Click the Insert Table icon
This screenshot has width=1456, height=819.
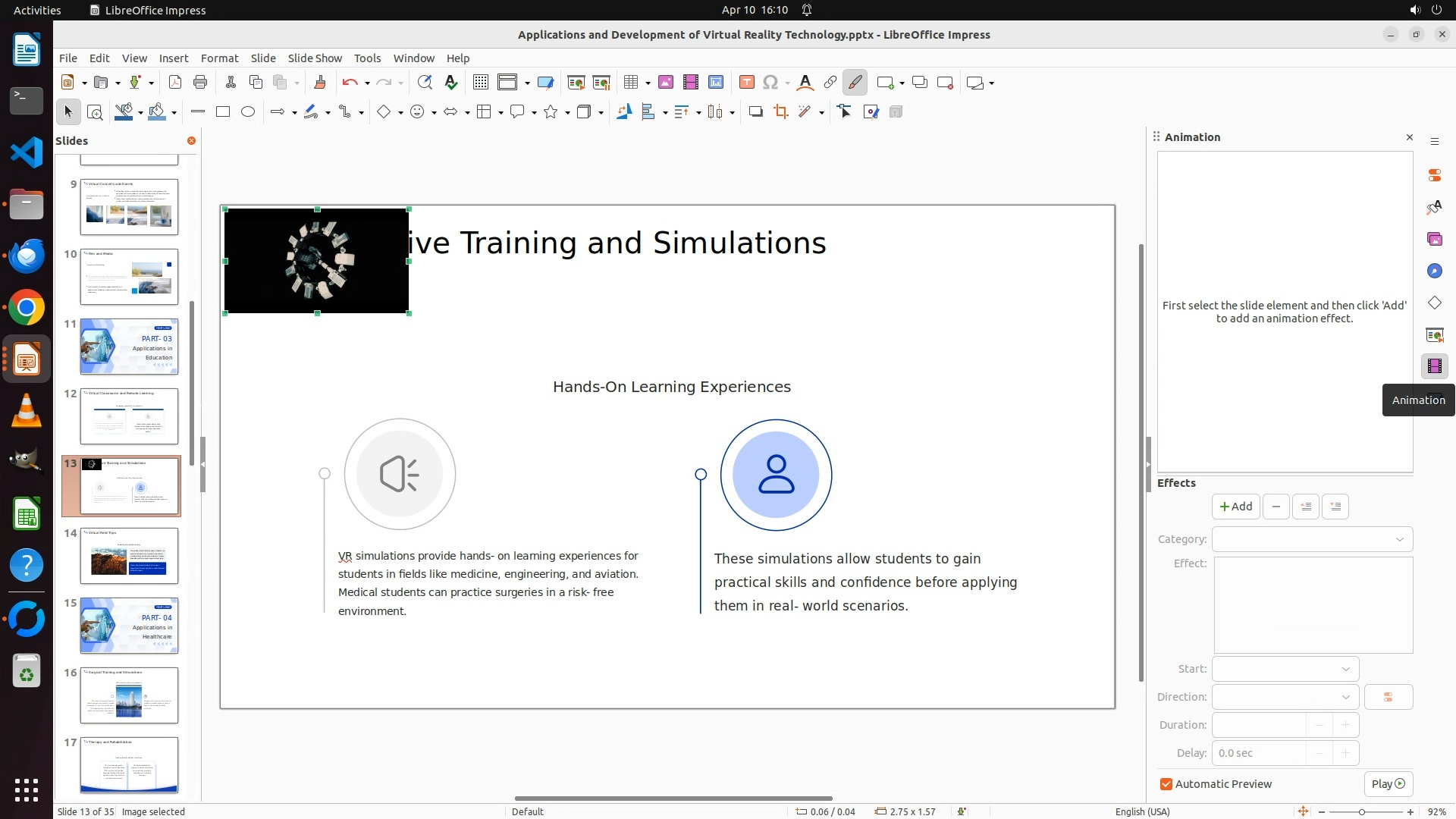click(630, 83)
